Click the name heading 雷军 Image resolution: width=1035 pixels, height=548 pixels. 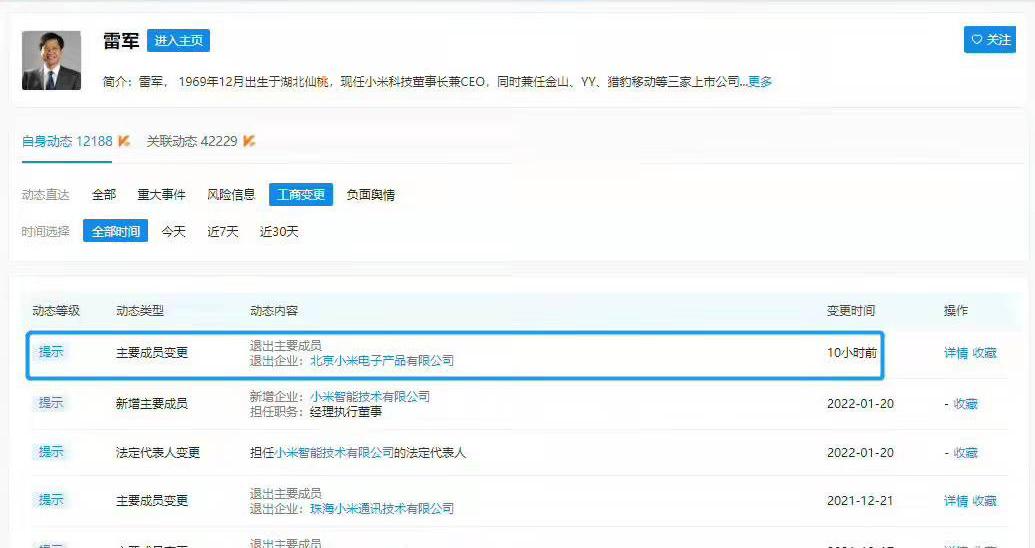tap(121, 40)
